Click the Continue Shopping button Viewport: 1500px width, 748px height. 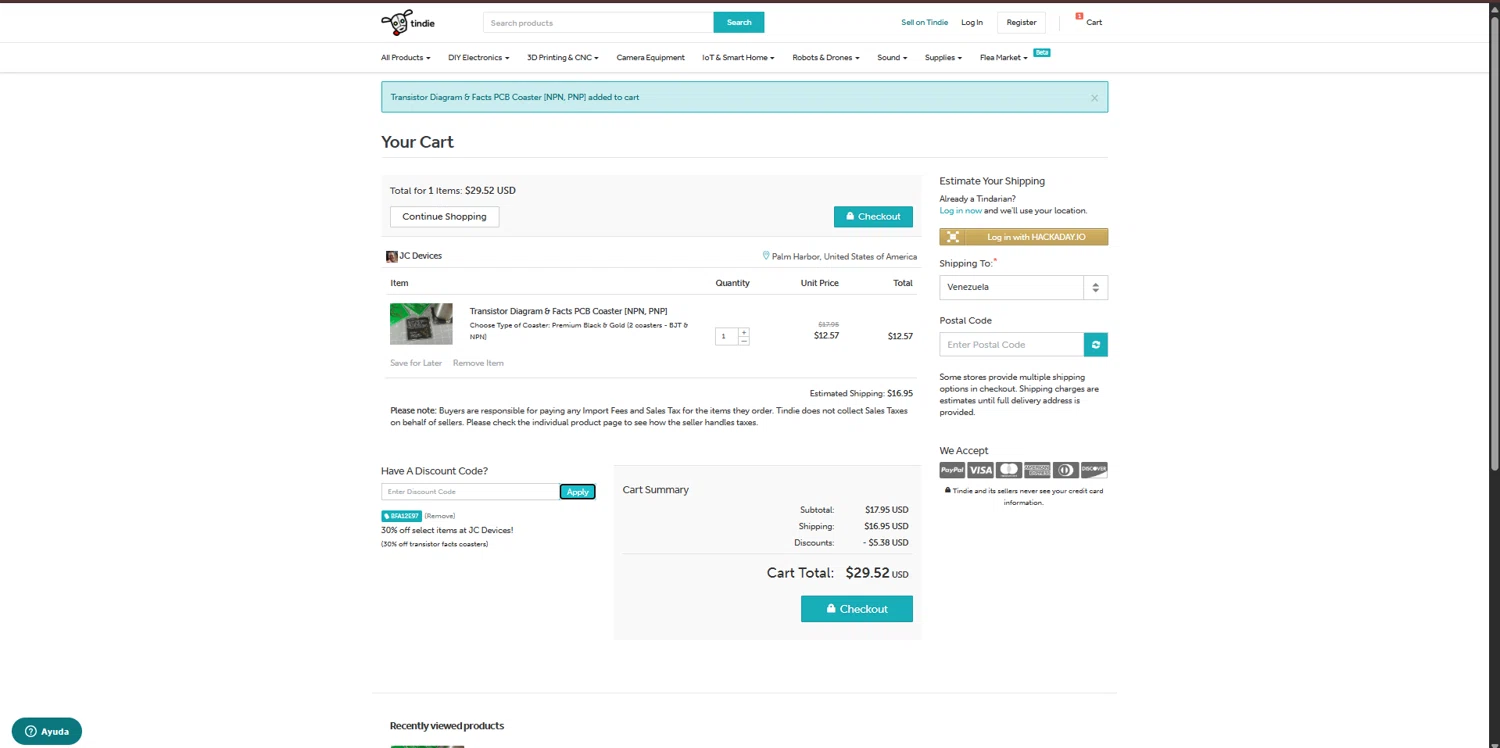[x=444, y=217]
